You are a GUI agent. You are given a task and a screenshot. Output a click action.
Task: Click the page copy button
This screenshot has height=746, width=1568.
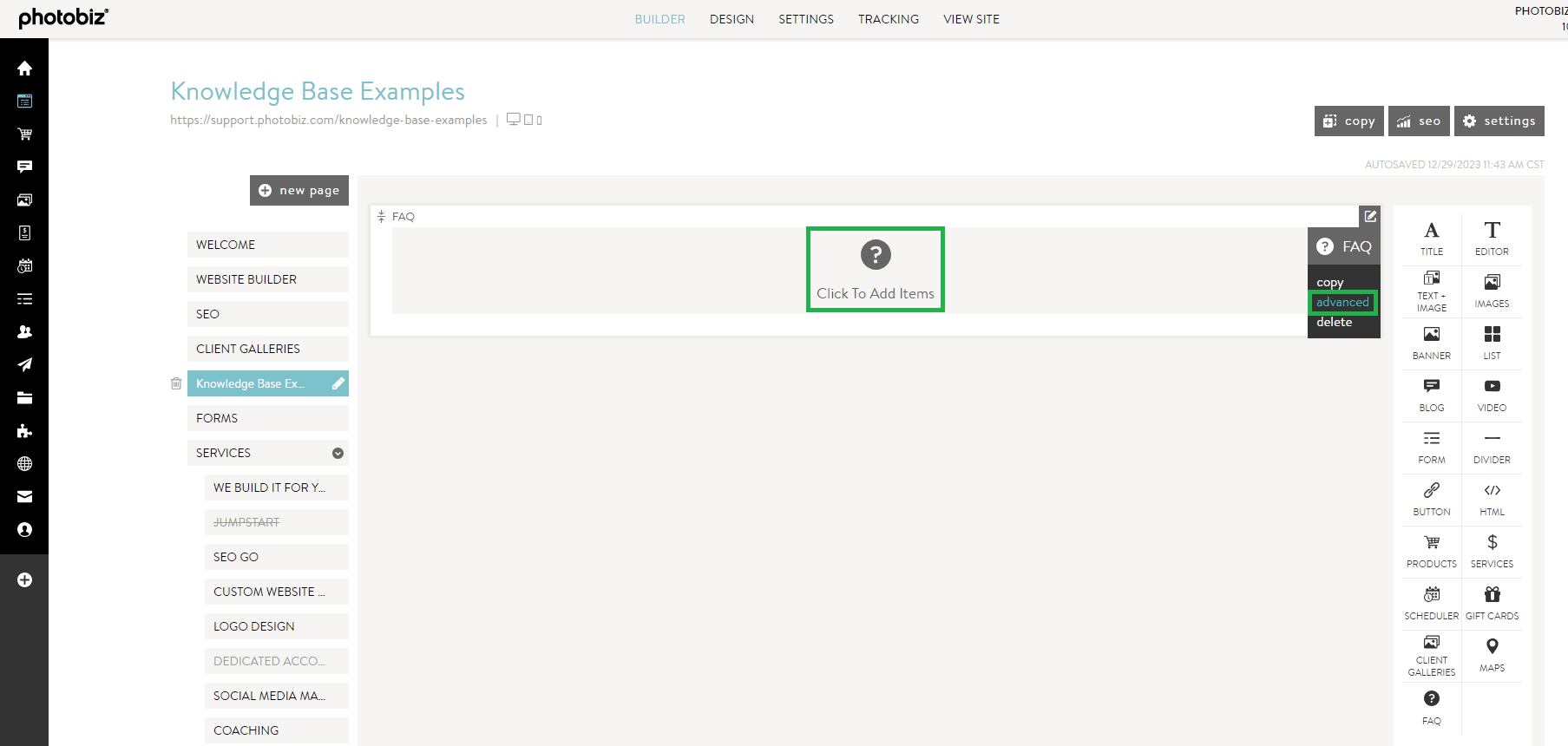tap(1348, 121)
